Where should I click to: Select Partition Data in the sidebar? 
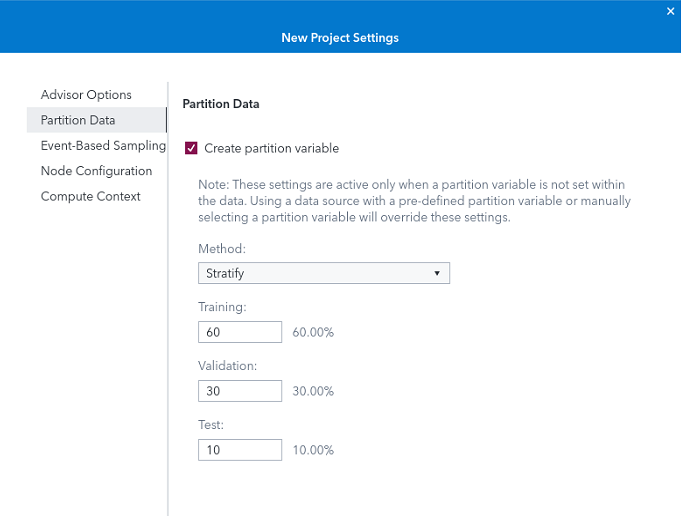coord(78,120)
